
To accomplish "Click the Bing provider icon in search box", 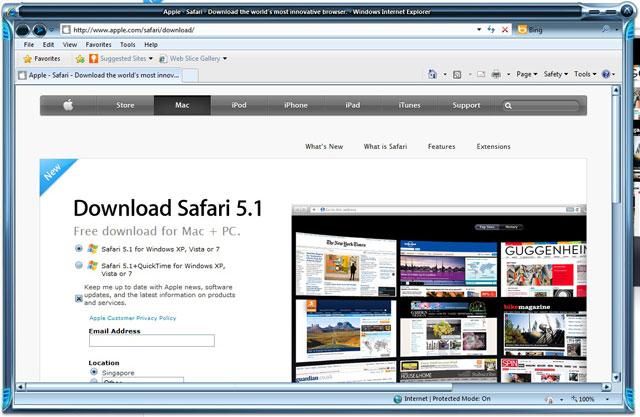I will 522,29.
